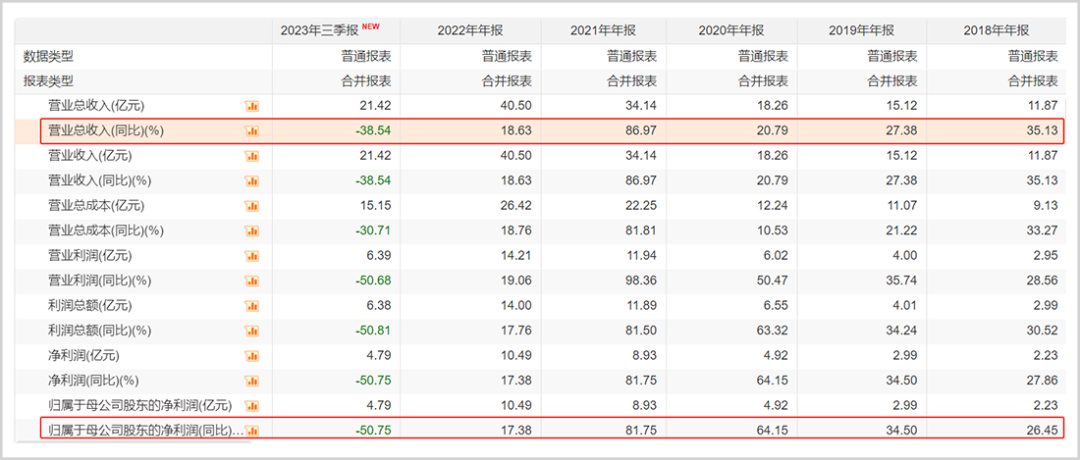This screenshot has width=1080, height=460.
Task: Click chart icon next to 营业收入(亿元)
Action: pyautogui.click(x=252, y=155)
